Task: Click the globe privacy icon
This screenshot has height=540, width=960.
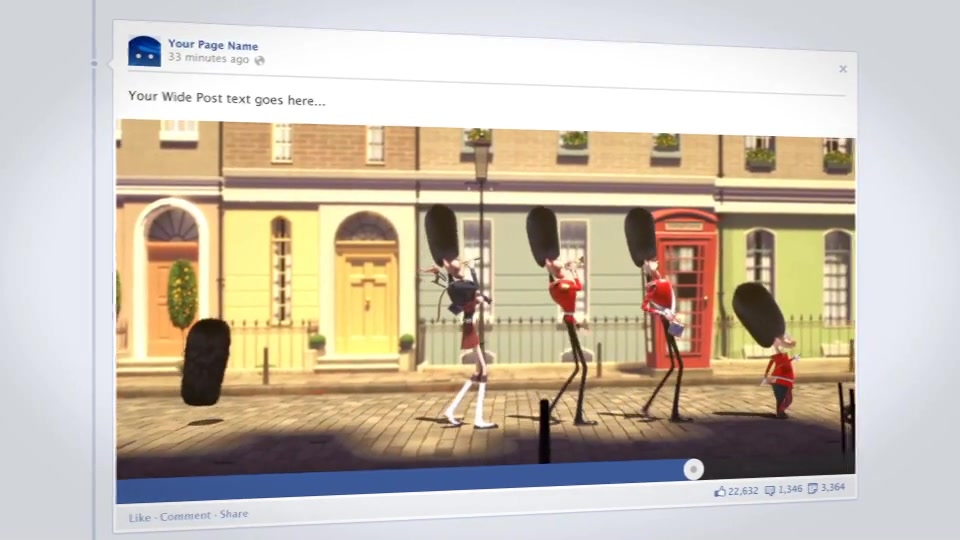Action: point(260,60)
